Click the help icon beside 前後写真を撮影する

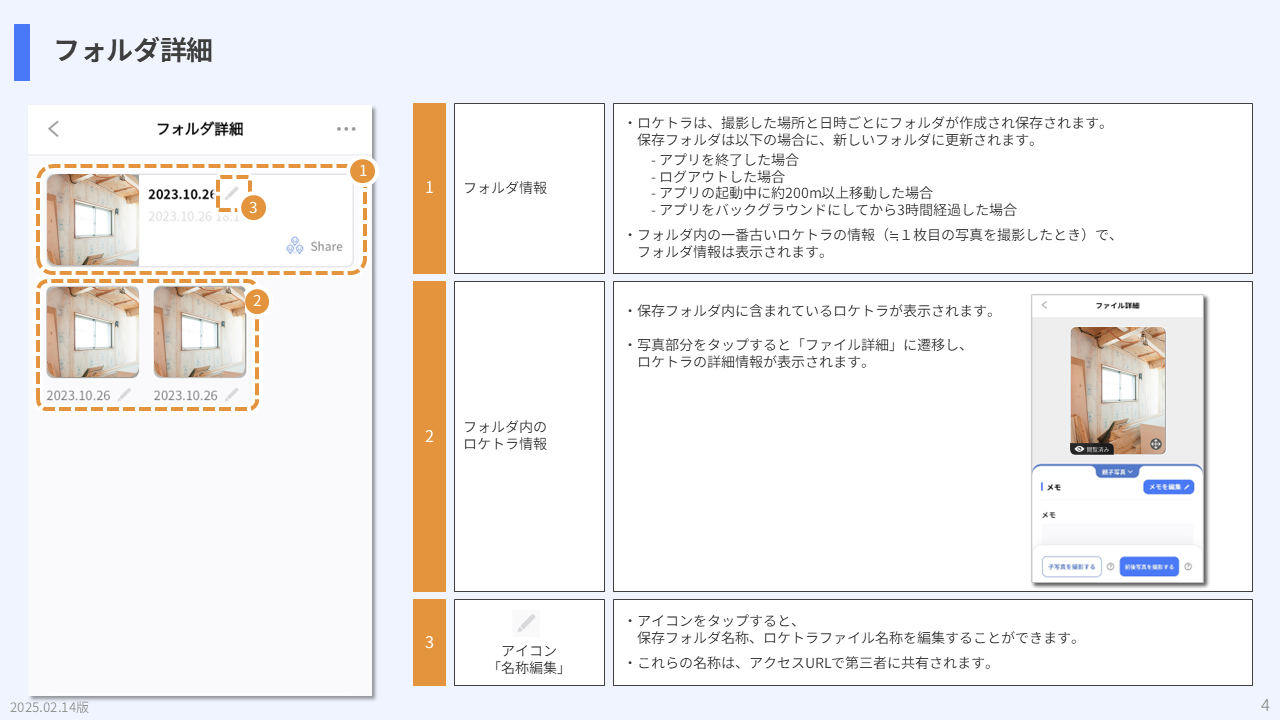click(x=1188, y=567)
